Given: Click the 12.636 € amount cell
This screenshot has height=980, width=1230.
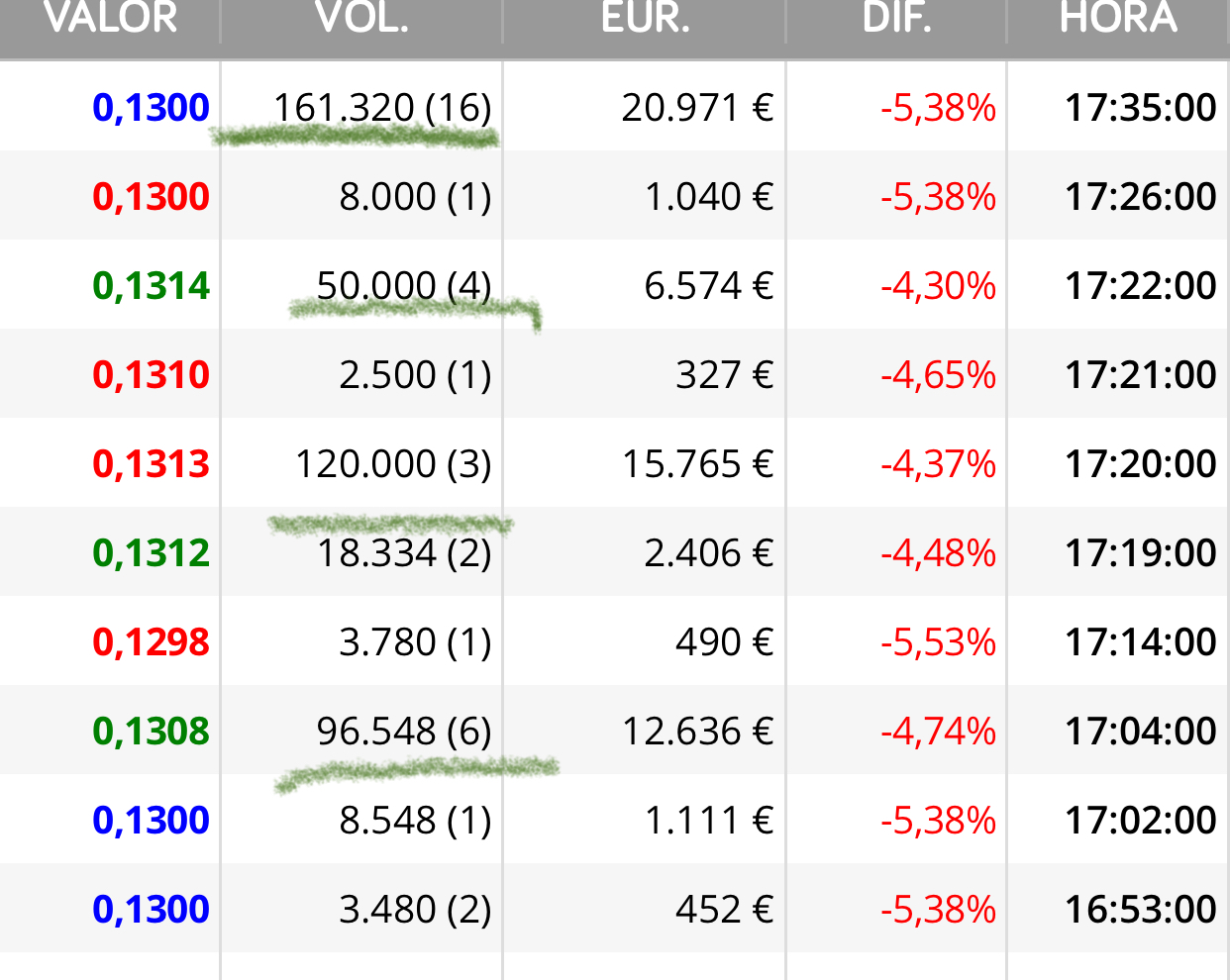Looking at the screenshot, I should coord(698,732).
